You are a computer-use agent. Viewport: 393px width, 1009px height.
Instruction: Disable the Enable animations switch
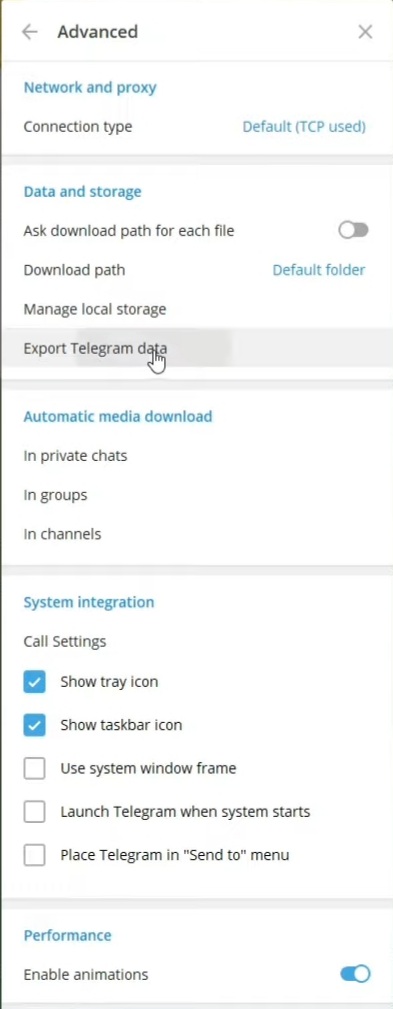[355, 974]
